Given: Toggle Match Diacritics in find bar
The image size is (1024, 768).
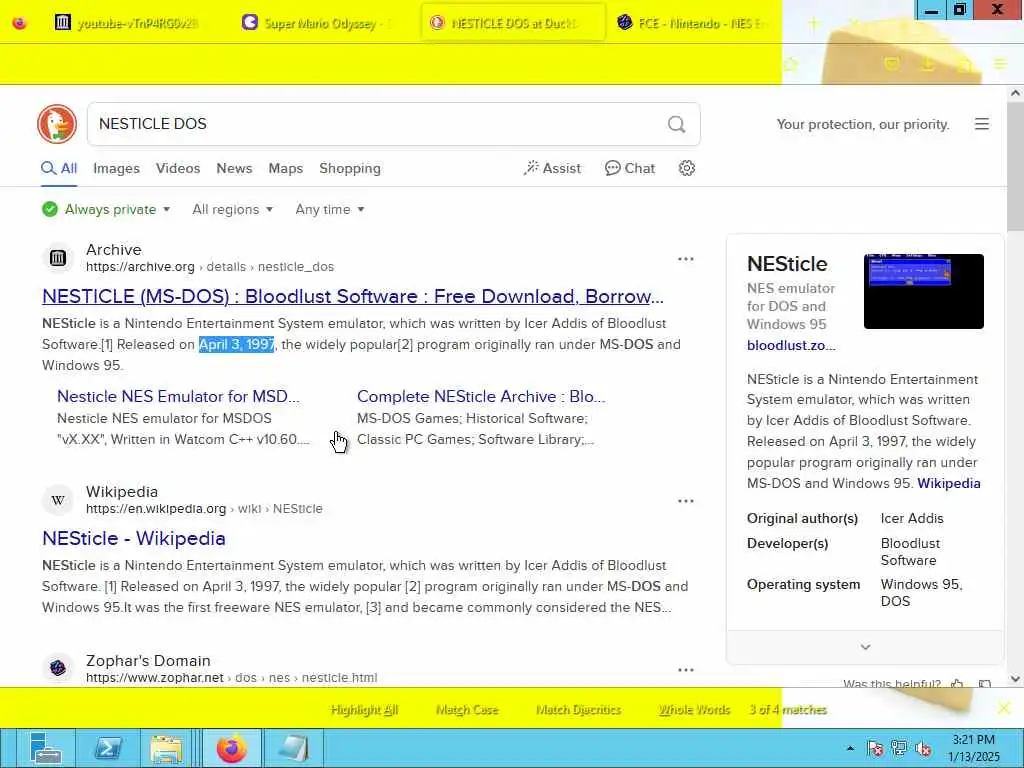Looking at the screenshot, I should pos(578,710).
